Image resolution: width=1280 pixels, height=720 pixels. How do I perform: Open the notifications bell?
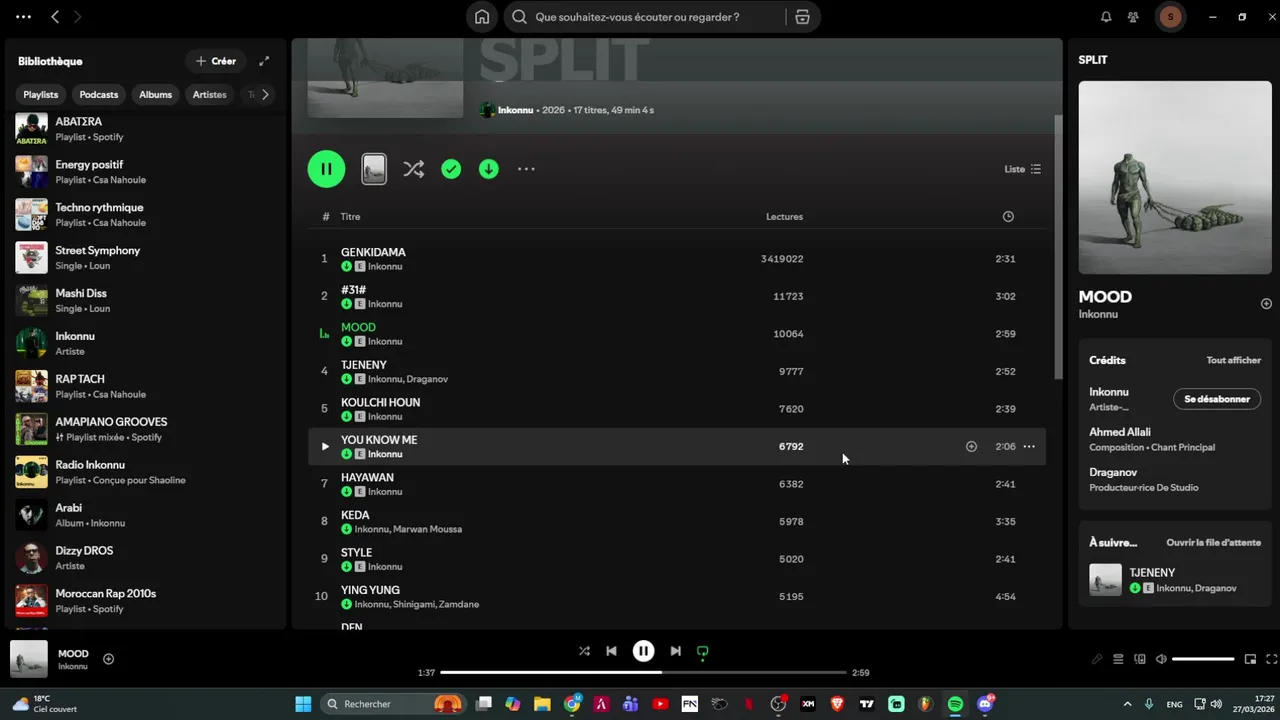pyautogui.click(x=1106, y=17)
